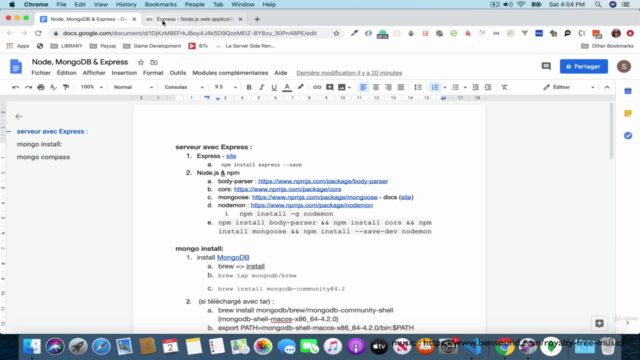Open a new Chrome tab with plus button

(x=257, y=19)
